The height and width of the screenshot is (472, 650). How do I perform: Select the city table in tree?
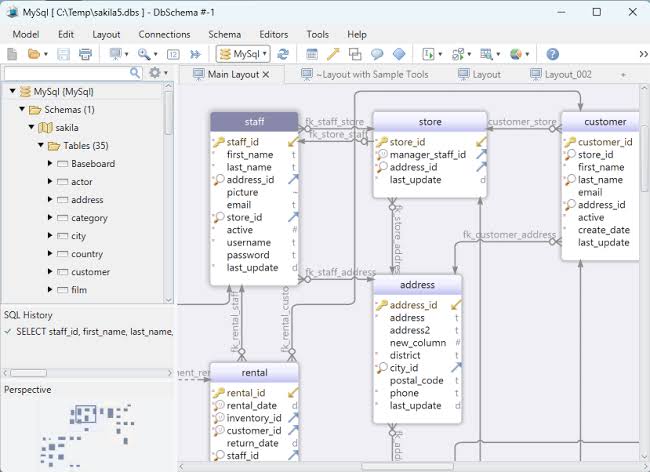(78, 236)
